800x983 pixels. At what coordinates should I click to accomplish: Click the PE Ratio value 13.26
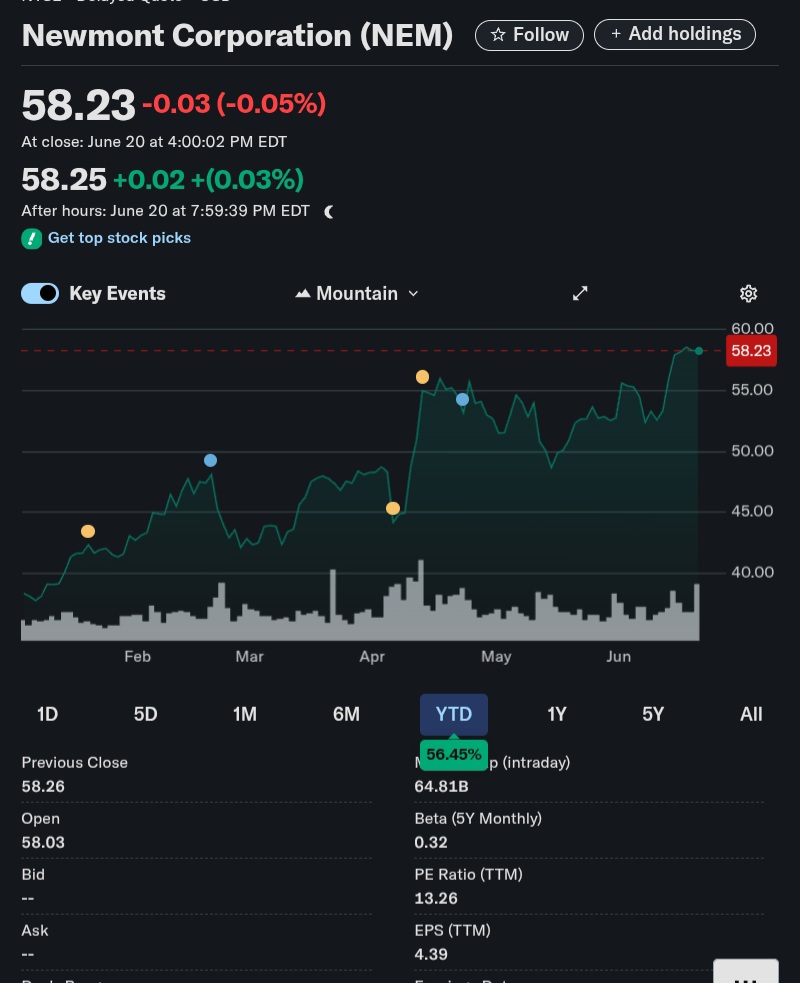pyautogui.click(x=436, y=899)
